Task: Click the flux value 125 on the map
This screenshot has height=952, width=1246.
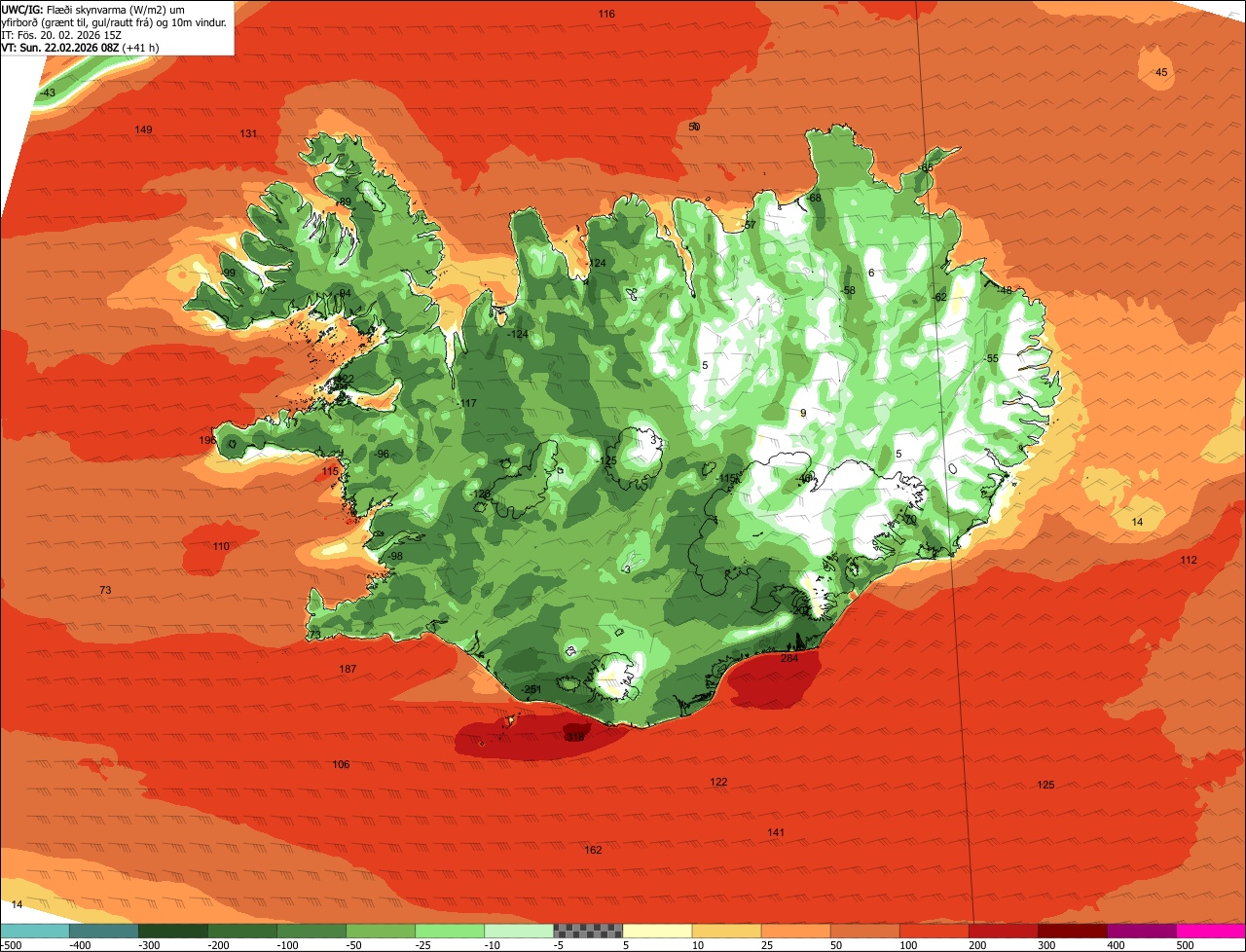Action: [1045, 786]
